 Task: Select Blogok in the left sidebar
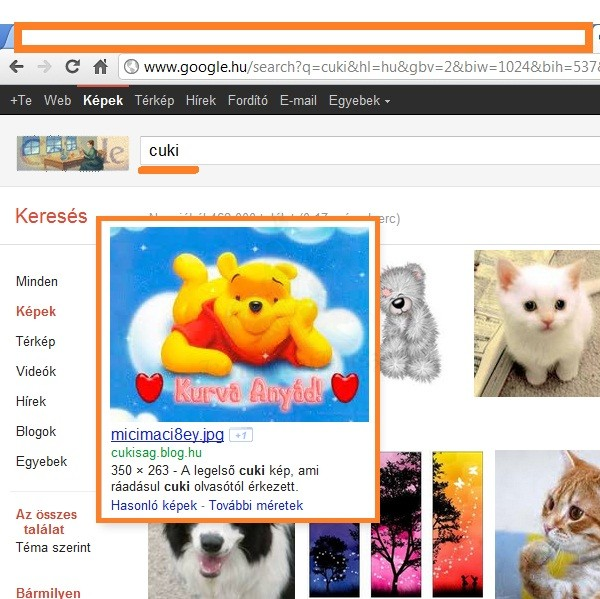point(36,431)
